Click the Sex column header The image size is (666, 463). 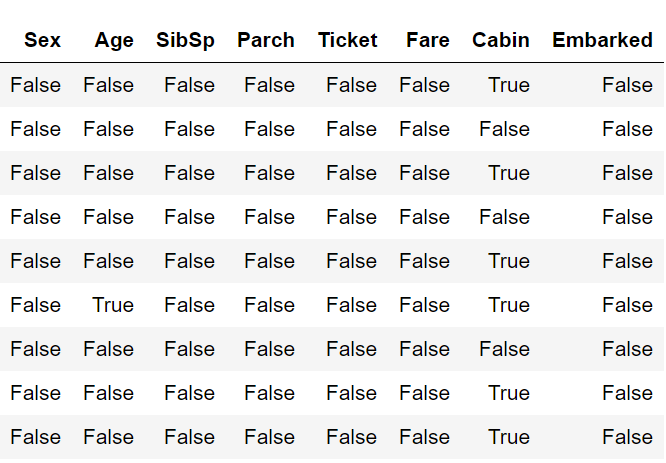42,41
